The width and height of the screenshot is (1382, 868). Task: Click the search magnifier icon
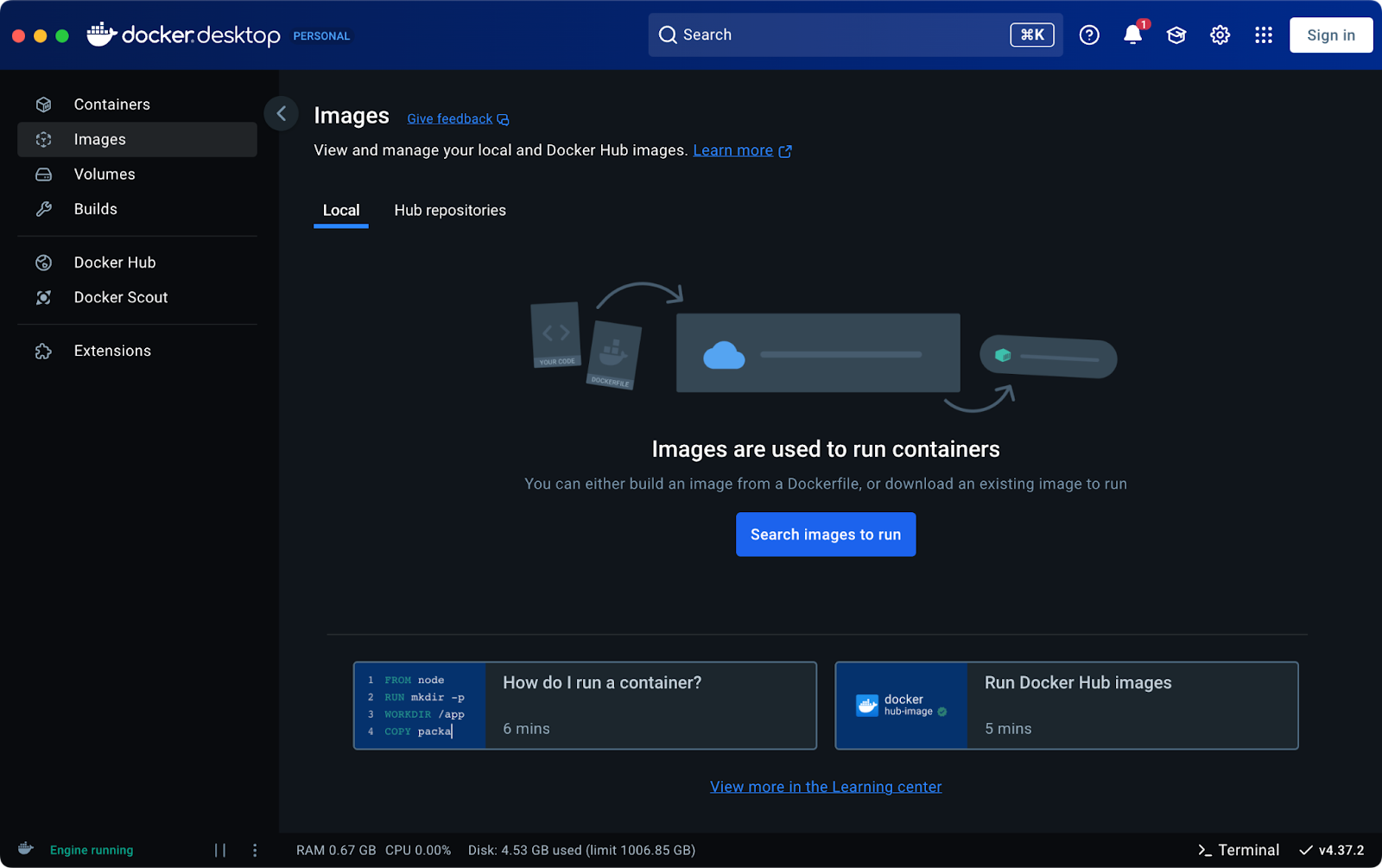[x=668, y=35]
